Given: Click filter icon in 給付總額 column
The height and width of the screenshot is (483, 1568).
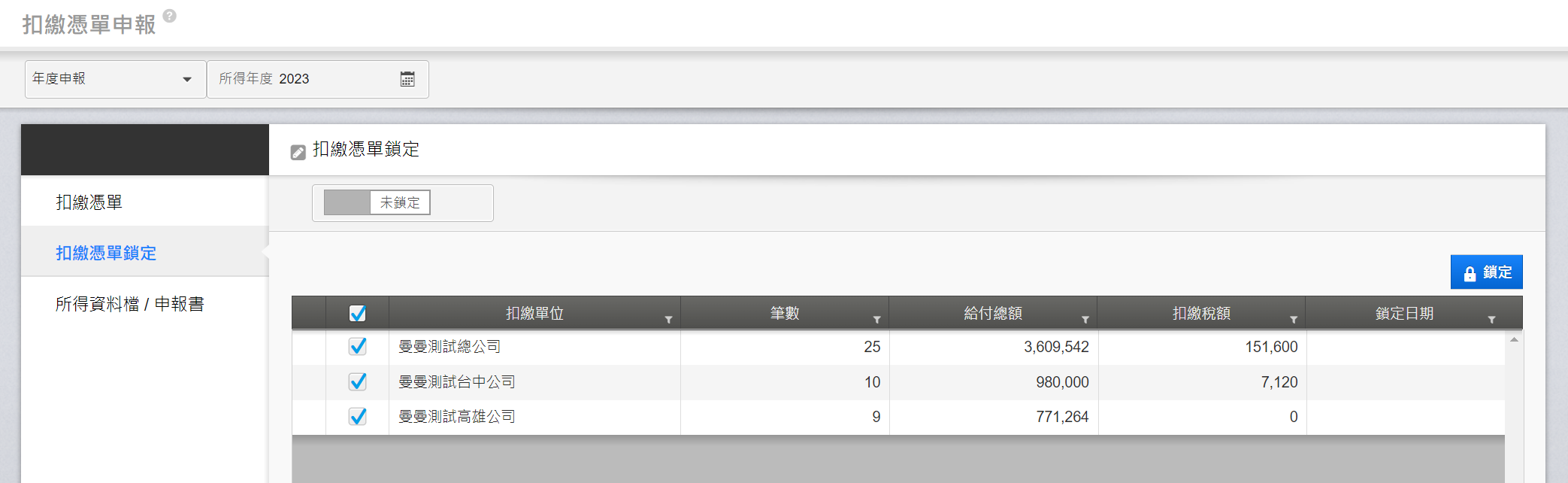Looking at the screenshot, I should [1085, 320].
